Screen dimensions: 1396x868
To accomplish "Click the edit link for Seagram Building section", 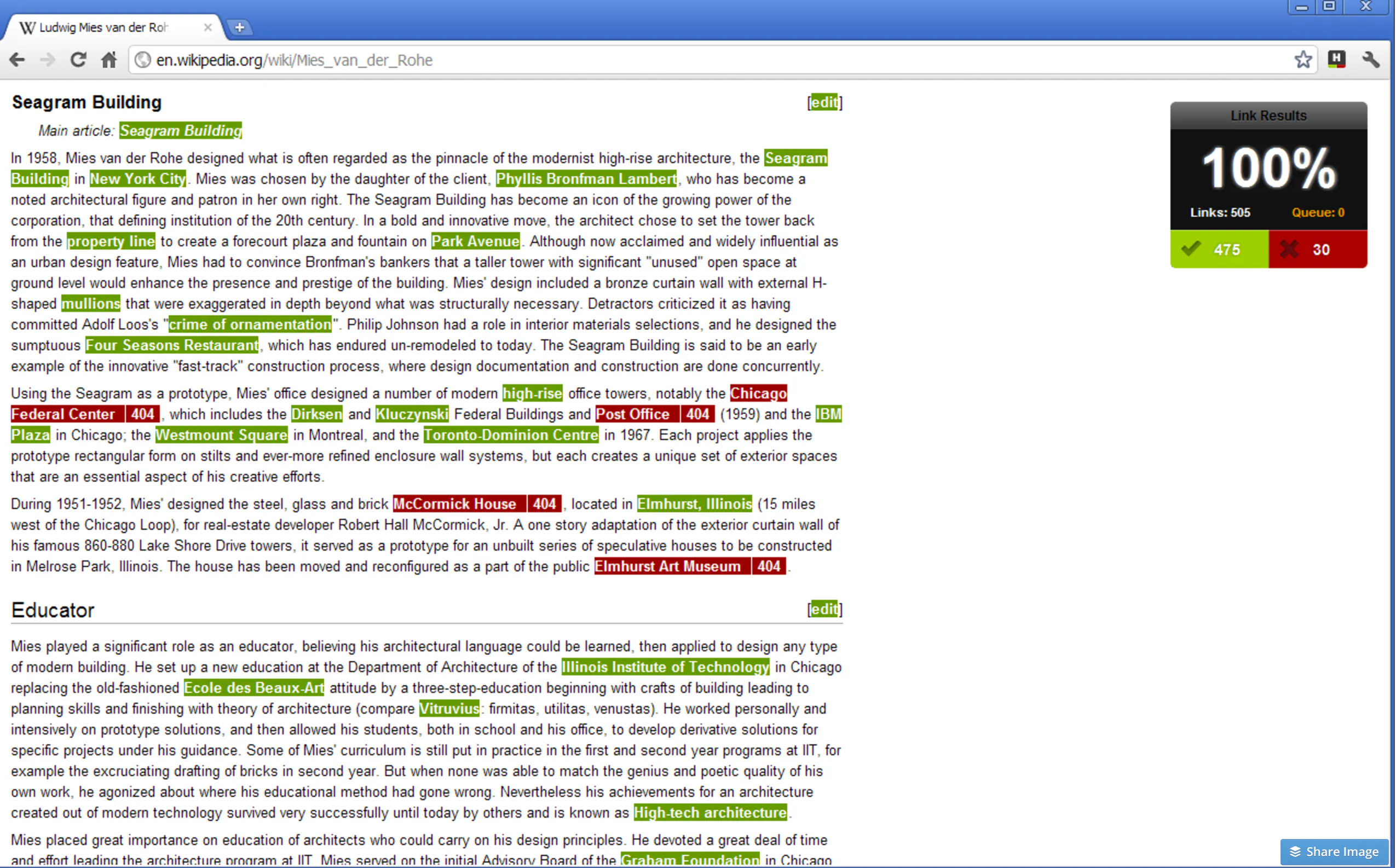I will (x=824, y=102).
